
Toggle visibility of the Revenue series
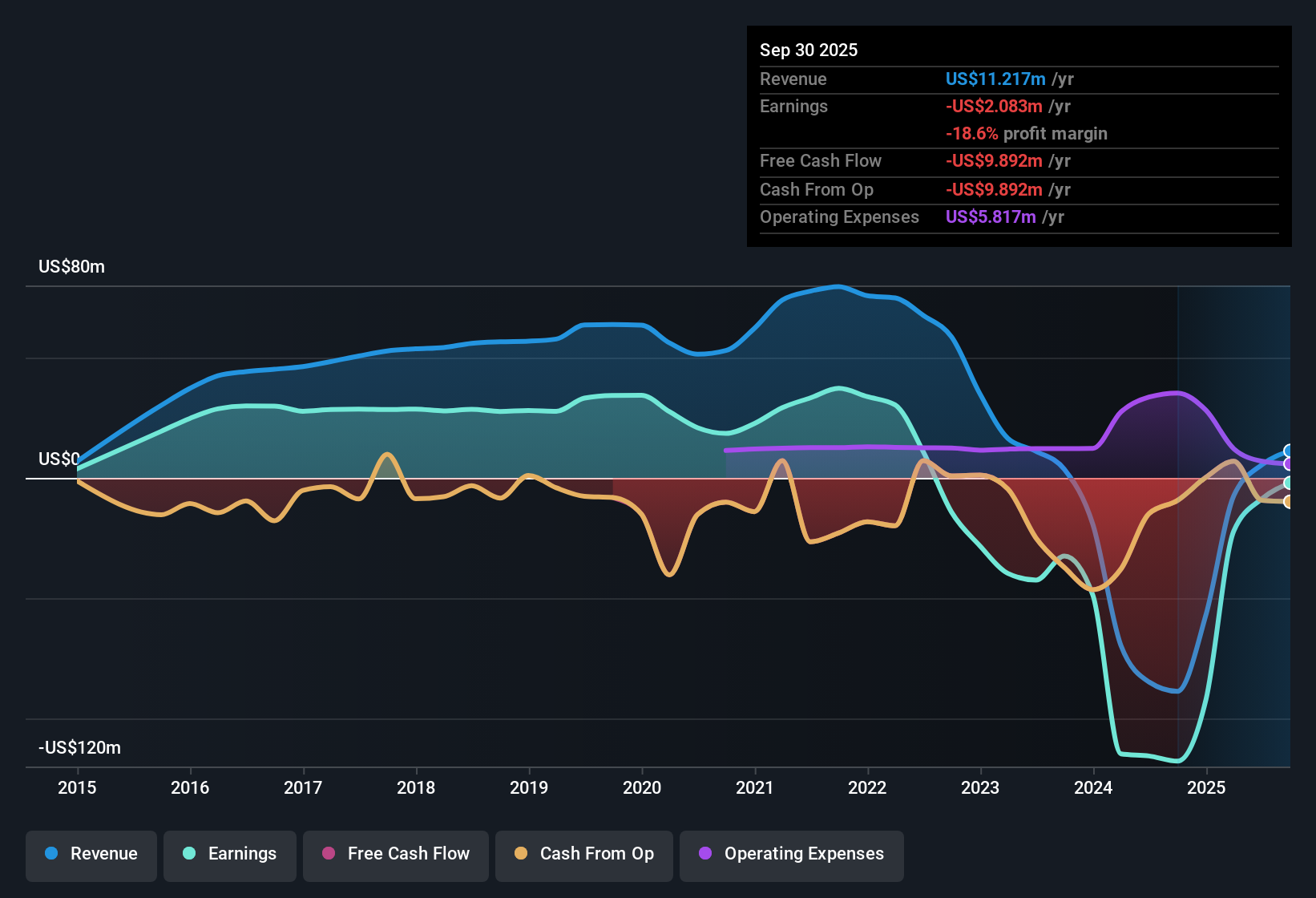tap(91, 854)
